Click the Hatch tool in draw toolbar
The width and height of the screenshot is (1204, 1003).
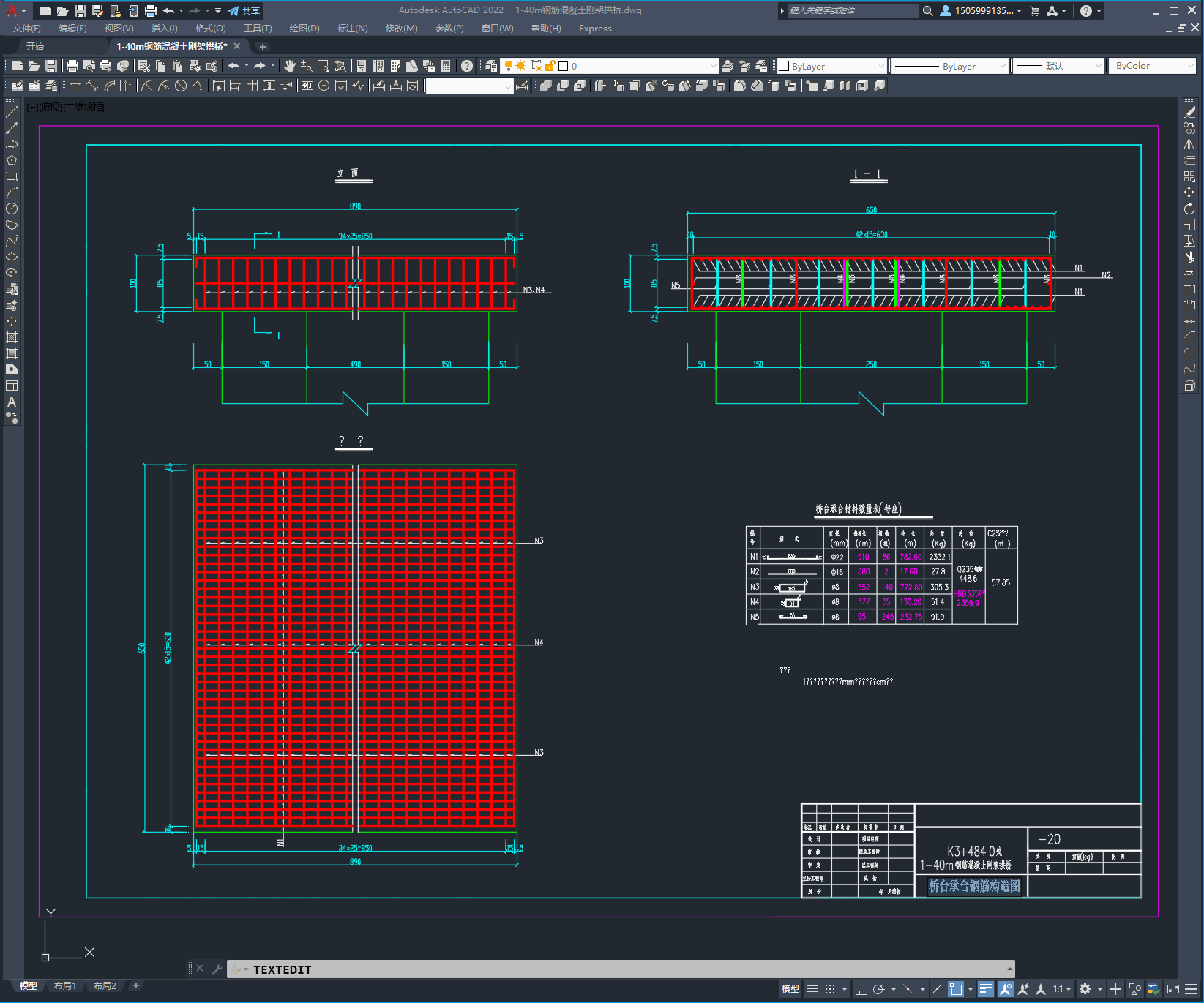tap(12, 337)
